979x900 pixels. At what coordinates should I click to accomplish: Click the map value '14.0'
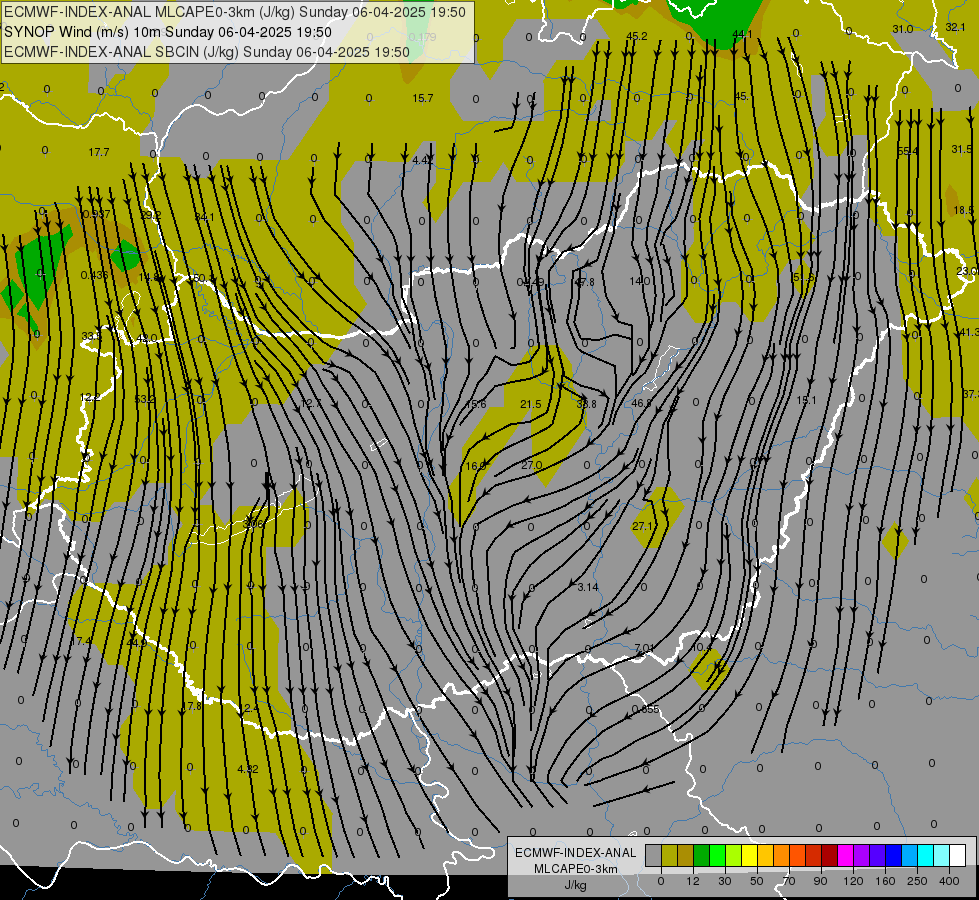[639, 281]
